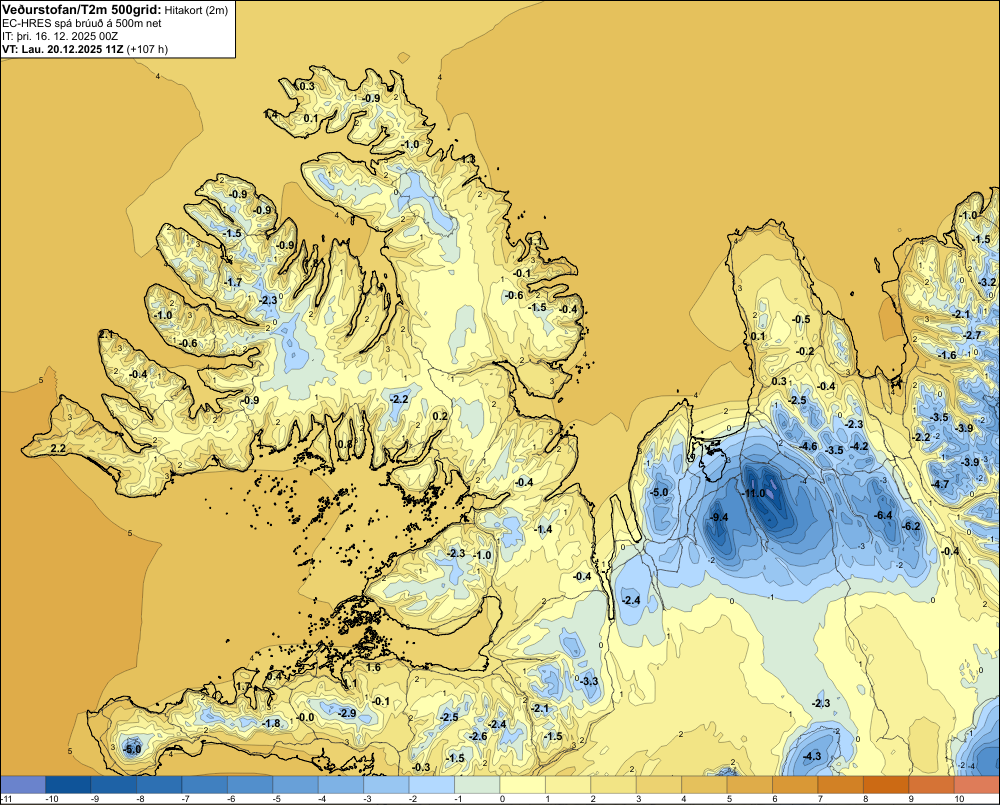Select the legend swatch between 0 and 1
The image size is (1000, 805).
(x=523, y=784)
